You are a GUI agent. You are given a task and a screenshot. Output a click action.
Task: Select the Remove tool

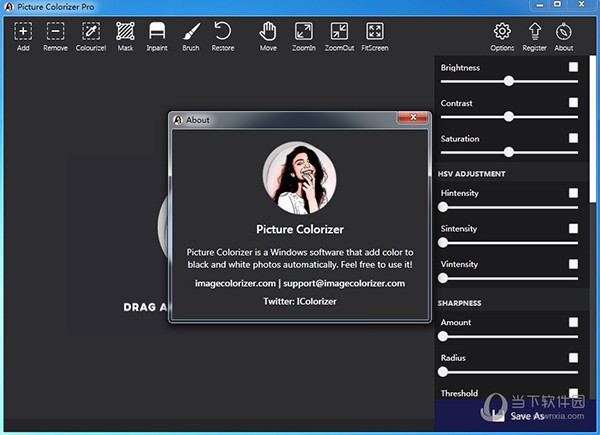tap(55, 36)
